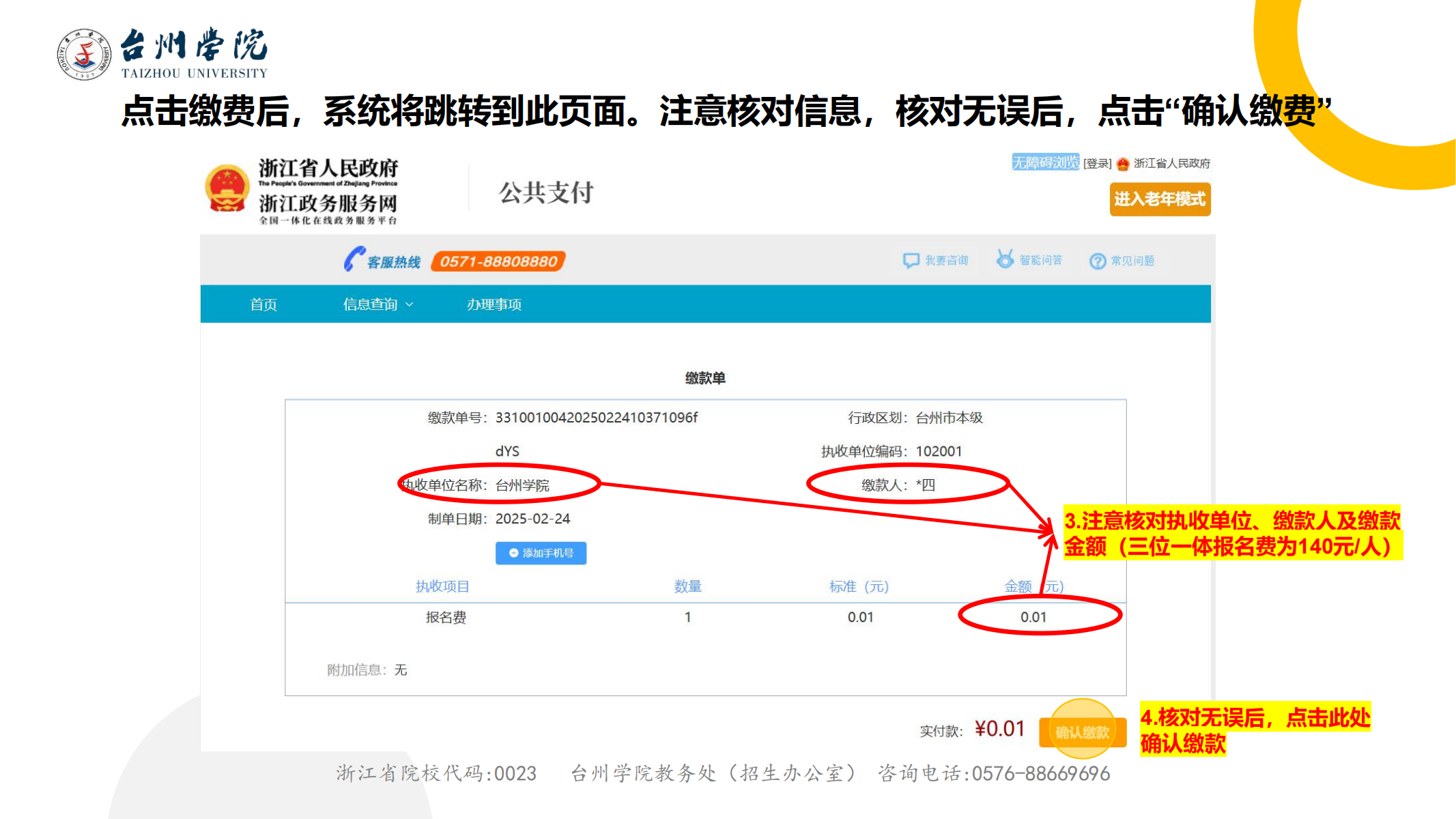Enable 无障碍浏览 accessibility browsing

pyautogui.click(x=1045, y=162)
